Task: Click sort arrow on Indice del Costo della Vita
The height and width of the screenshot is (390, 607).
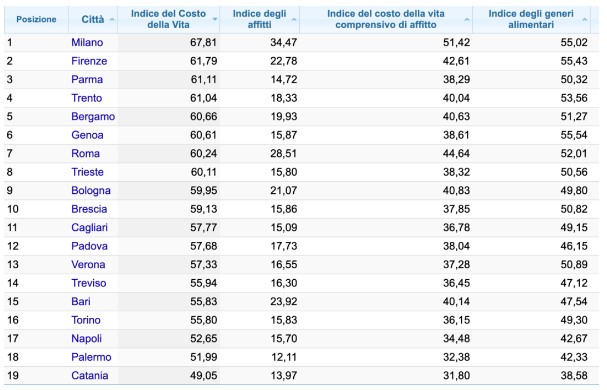Action: tap(215, 19)
